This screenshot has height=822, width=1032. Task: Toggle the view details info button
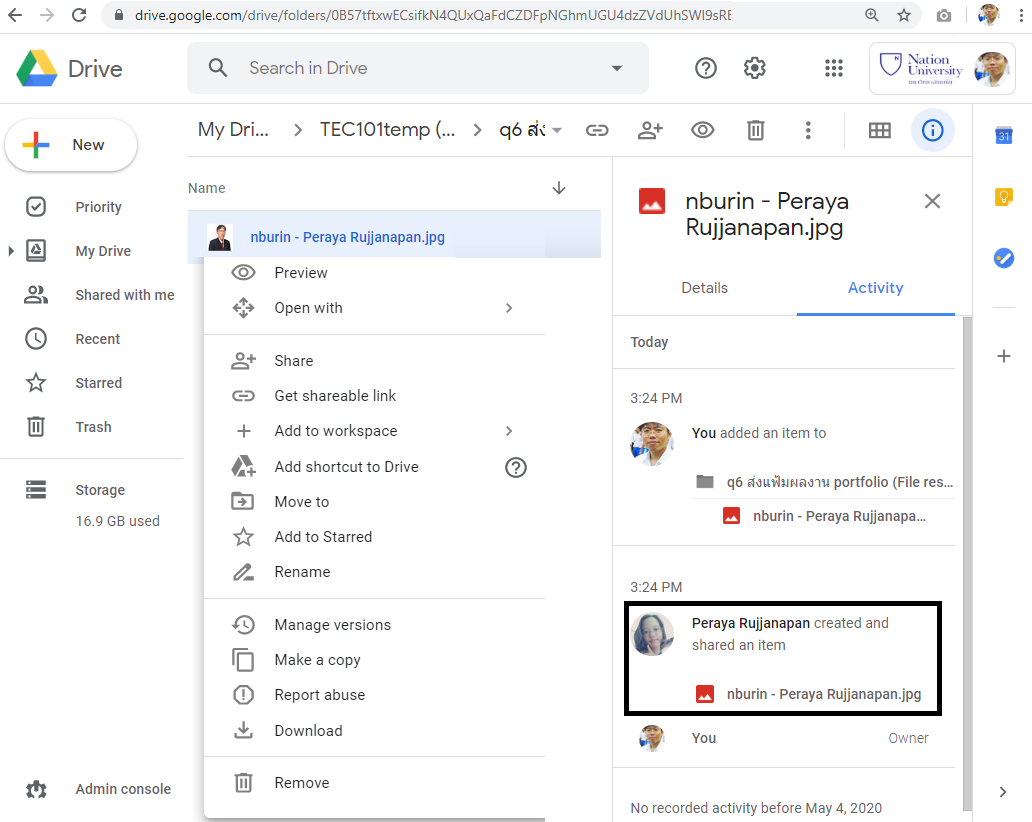coord(932,130)
